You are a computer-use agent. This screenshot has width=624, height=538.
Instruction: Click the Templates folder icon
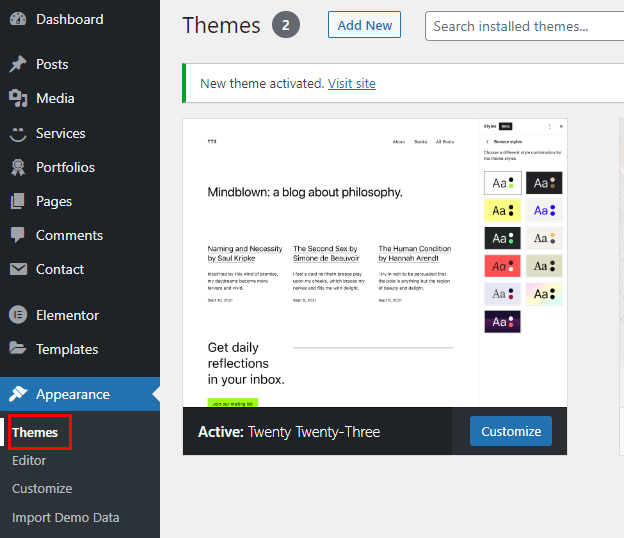pos(18,348)
